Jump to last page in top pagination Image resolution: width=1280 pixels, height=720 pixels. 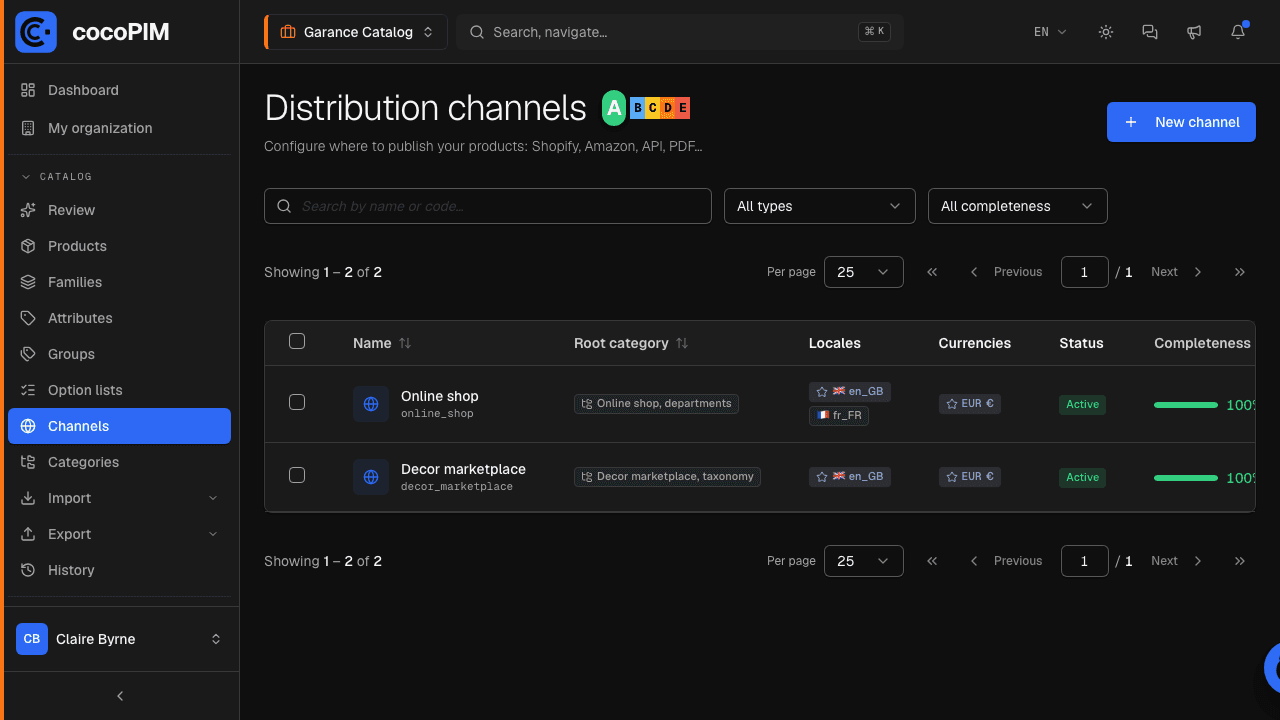tap(1240, 272)
